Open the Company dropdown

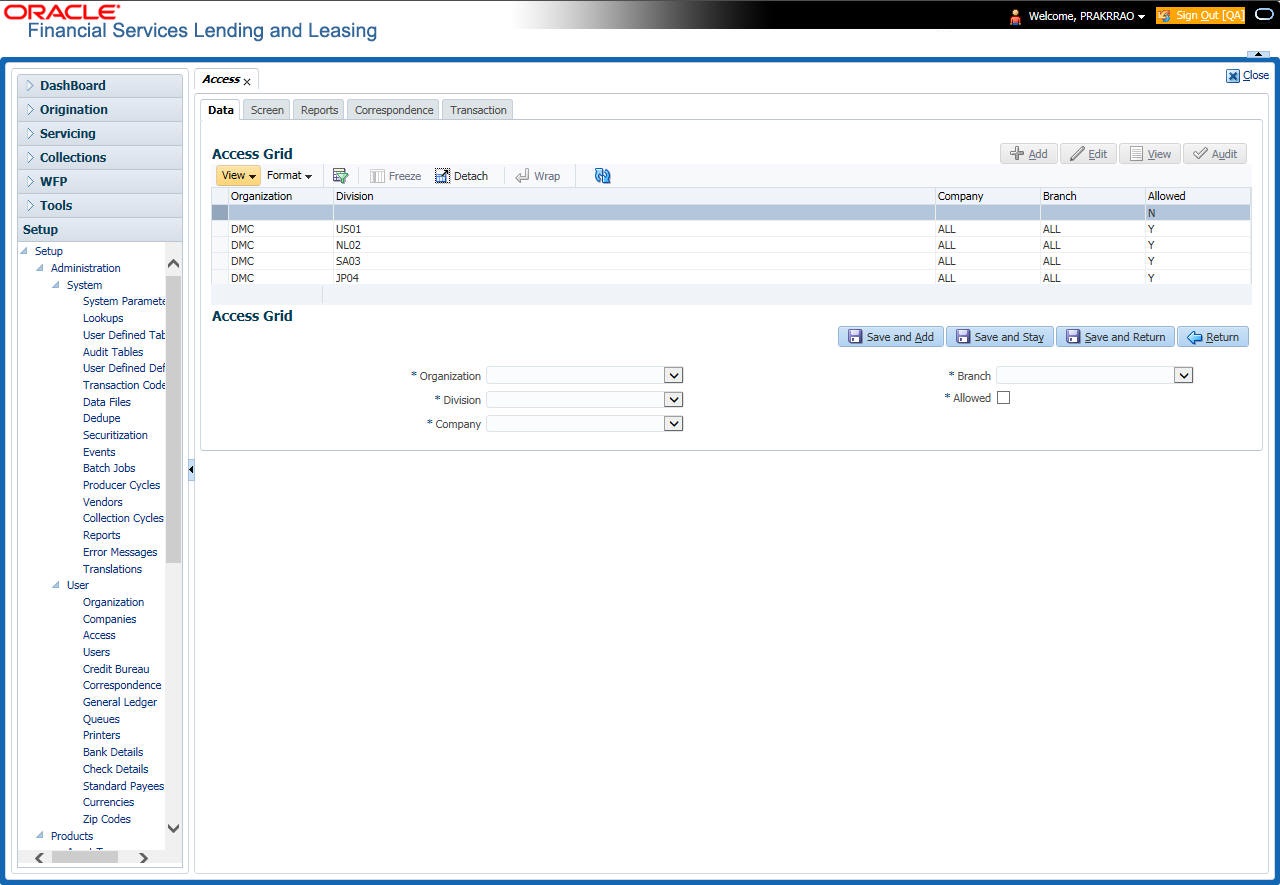pos(674,424)
